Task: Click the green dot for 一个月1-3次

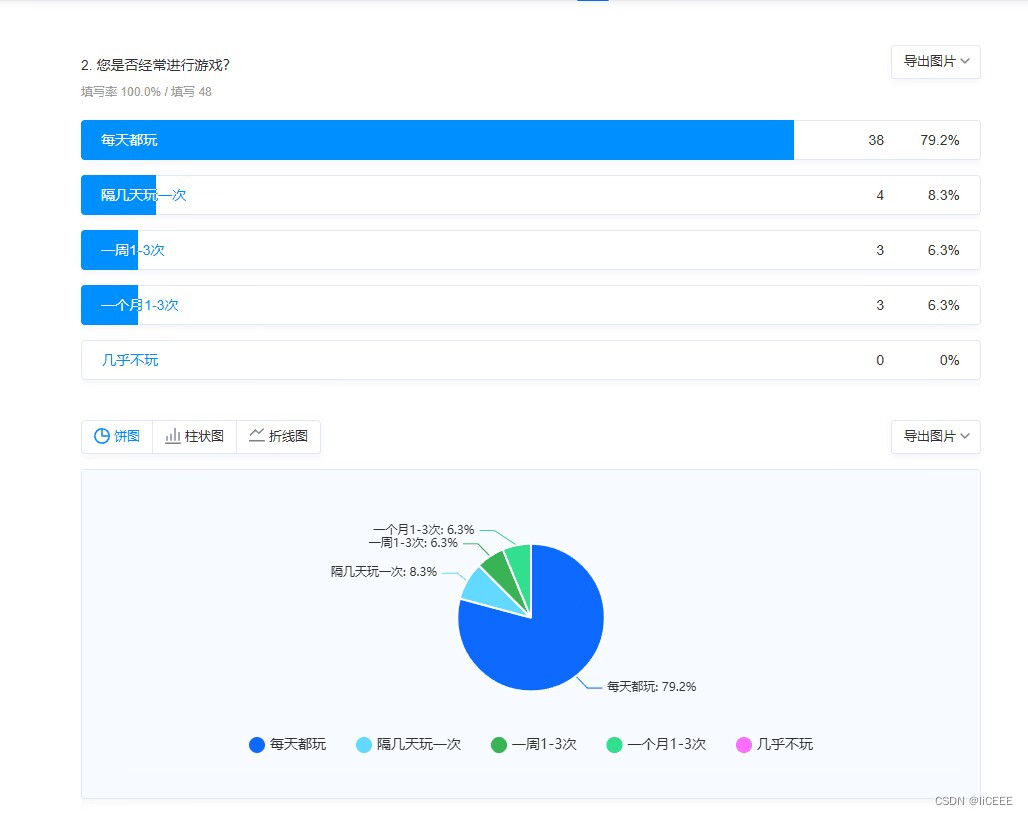Action: (x=612, y=744)
